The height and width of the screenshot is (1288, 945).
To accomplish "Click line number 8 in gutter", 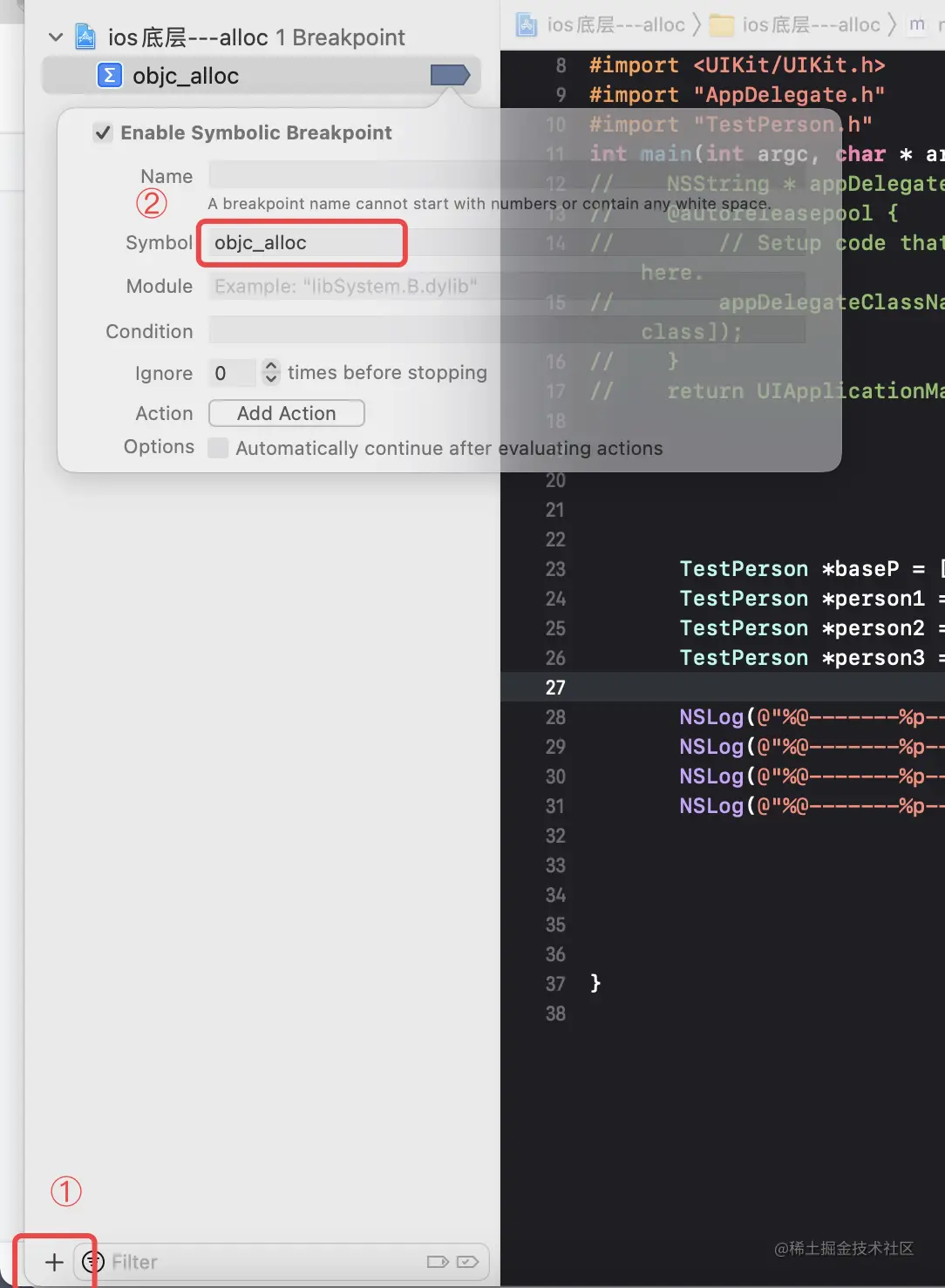I will pyautogui.click(x=561, y=65).
